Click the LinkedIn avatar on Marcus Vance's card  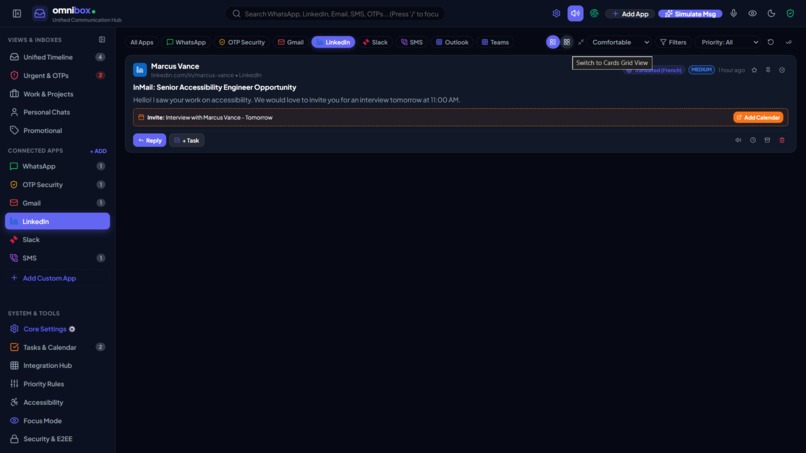pyautogui.click(x=140, y=69)
